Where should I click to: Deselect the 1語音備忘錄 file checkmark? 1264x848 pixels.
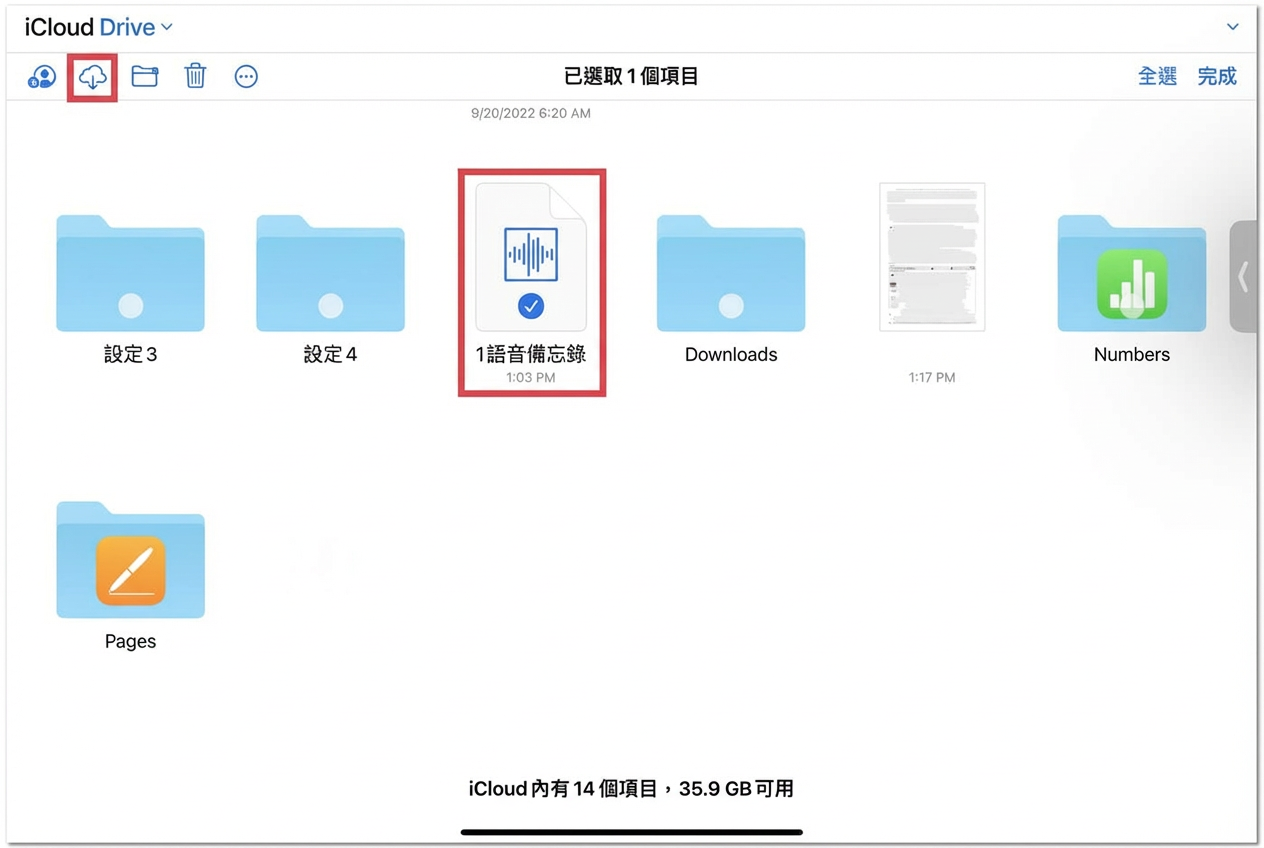pyautogui.click(x=531, y=306)
